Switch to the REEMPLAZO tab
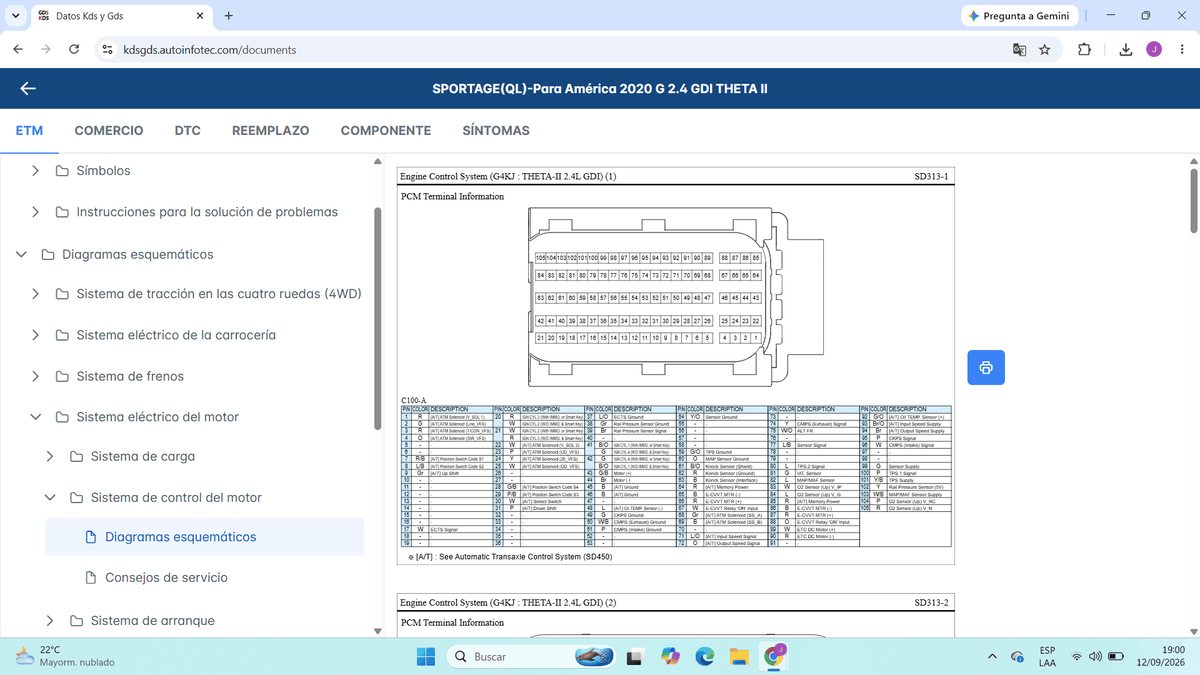Viewport: 1200px width, 675px height. point(270,130)
